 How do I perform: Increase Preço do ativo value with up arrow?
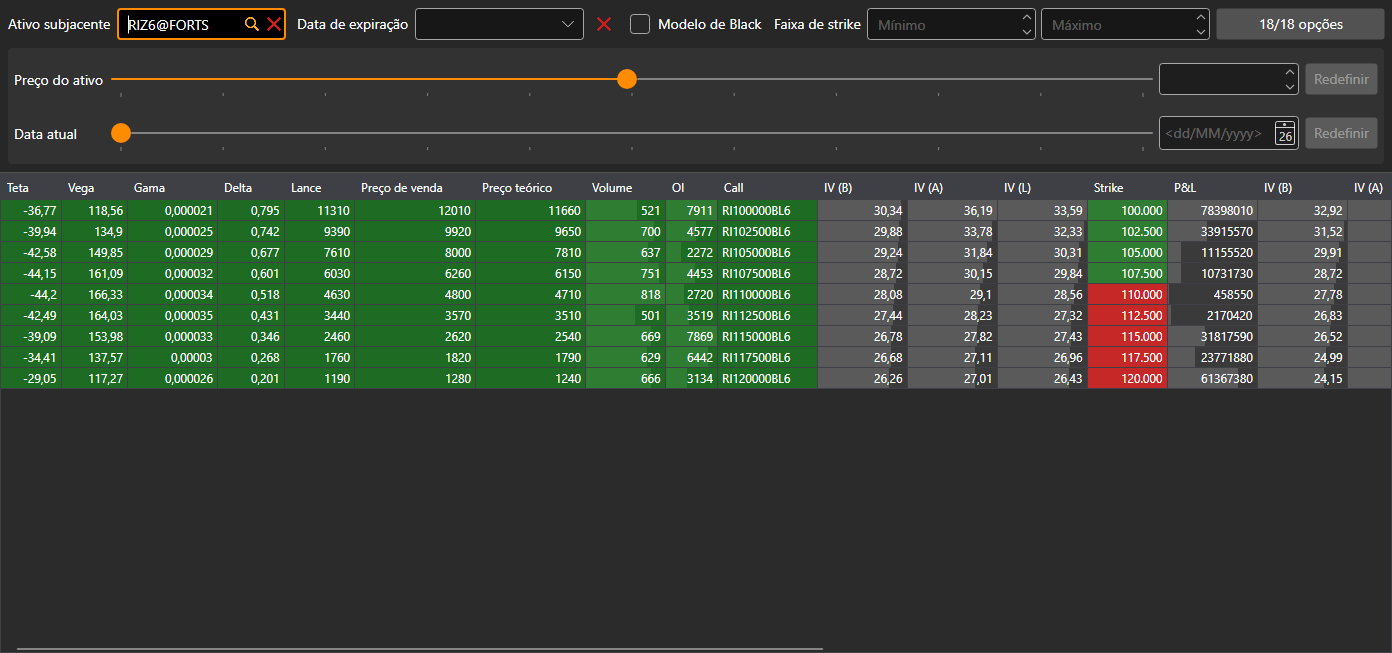(1289, 72)
